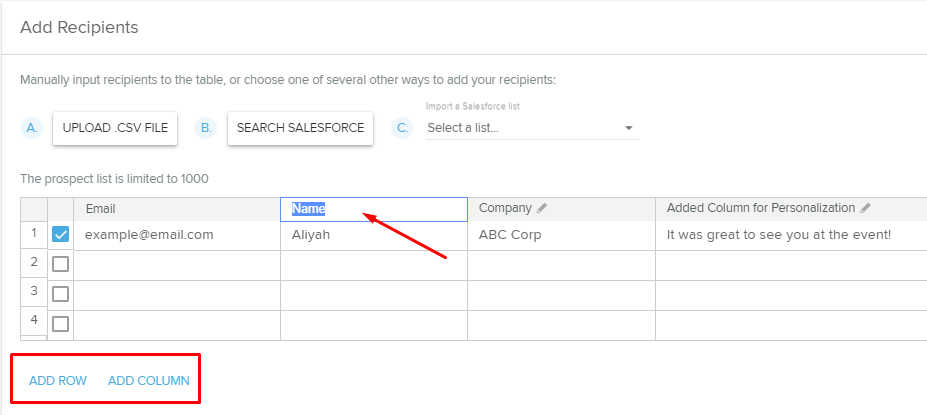Click the Add Column link
The image size is (927, 415).
148,380
